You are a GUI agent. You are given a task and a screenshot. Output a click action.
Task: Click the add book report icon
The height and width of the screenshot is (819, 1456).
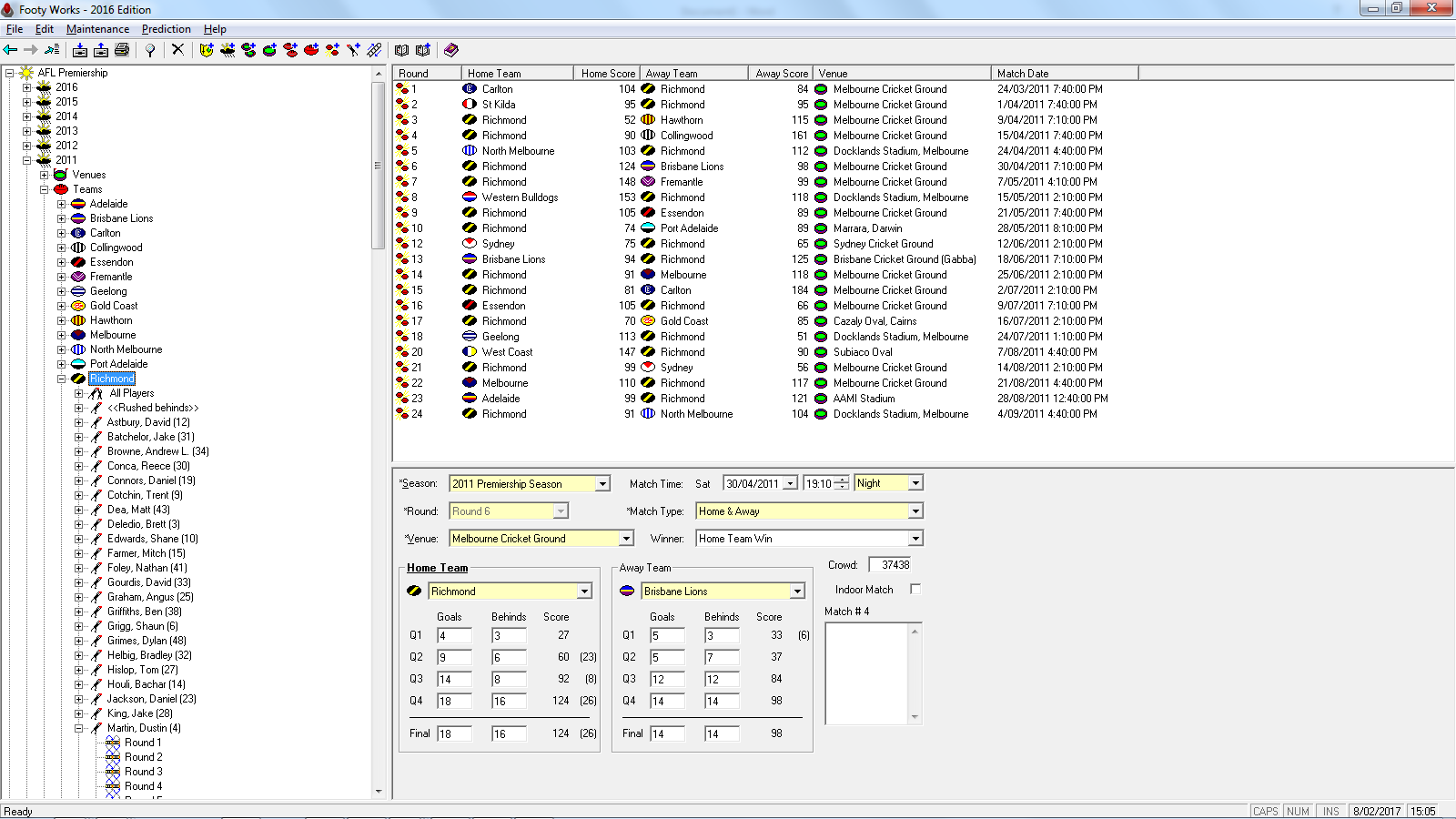click(x=422, y=50)
